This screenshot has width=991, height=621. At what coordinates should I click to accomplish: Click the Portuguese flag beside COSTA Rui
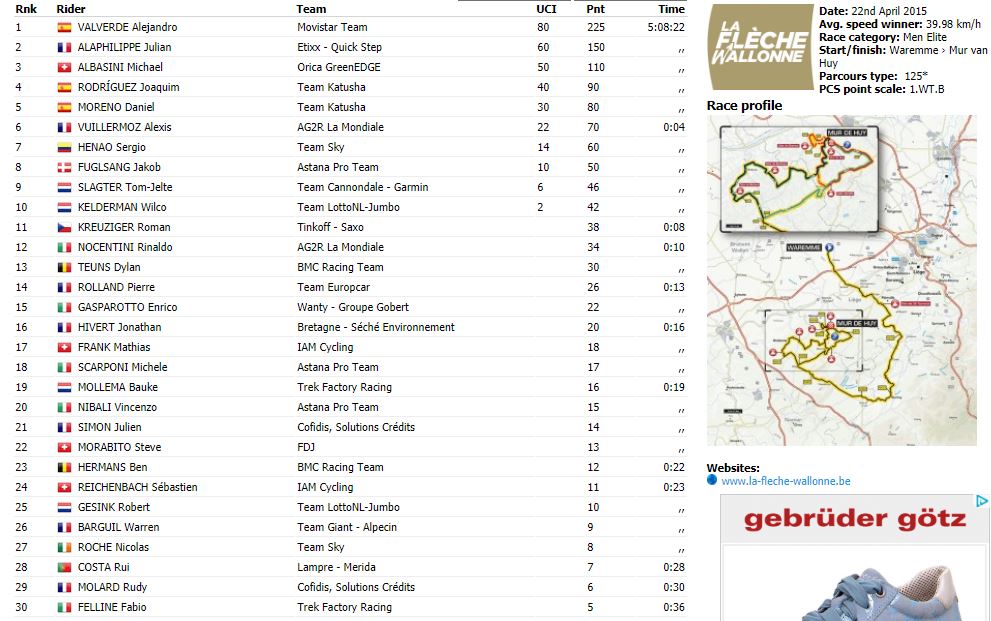pyautogui.click(x=64, y=567)
